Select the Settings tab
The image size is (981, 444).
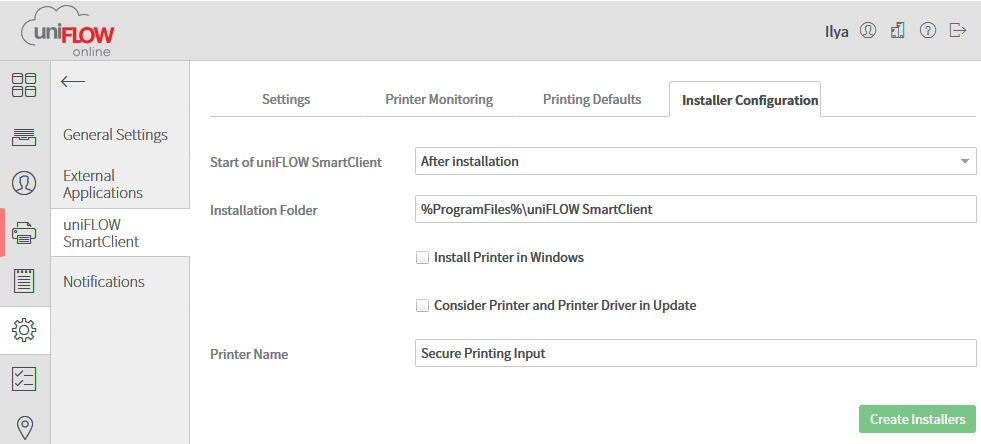pyautogui.click(x=286, y=100)
